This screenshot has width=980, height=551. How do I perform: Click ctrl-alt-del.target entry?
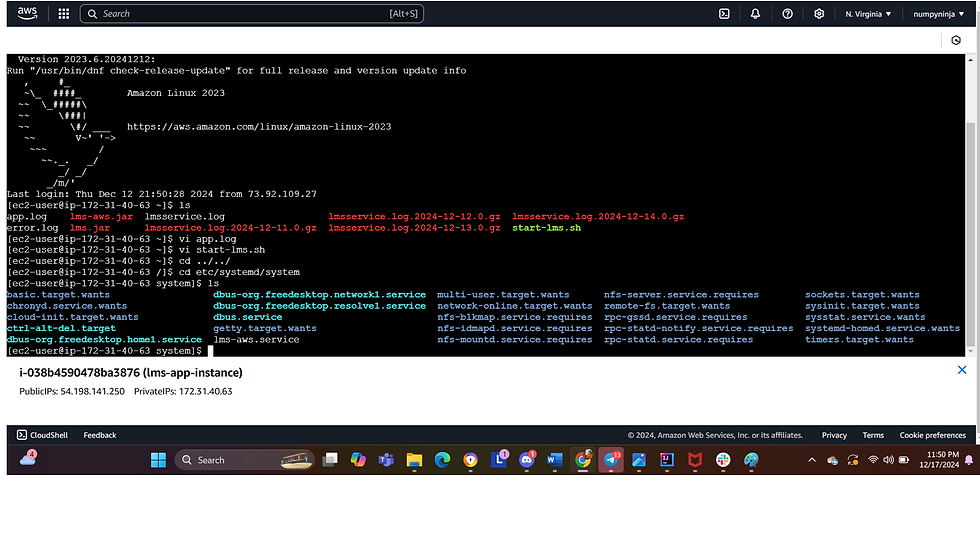pos(61,328)
